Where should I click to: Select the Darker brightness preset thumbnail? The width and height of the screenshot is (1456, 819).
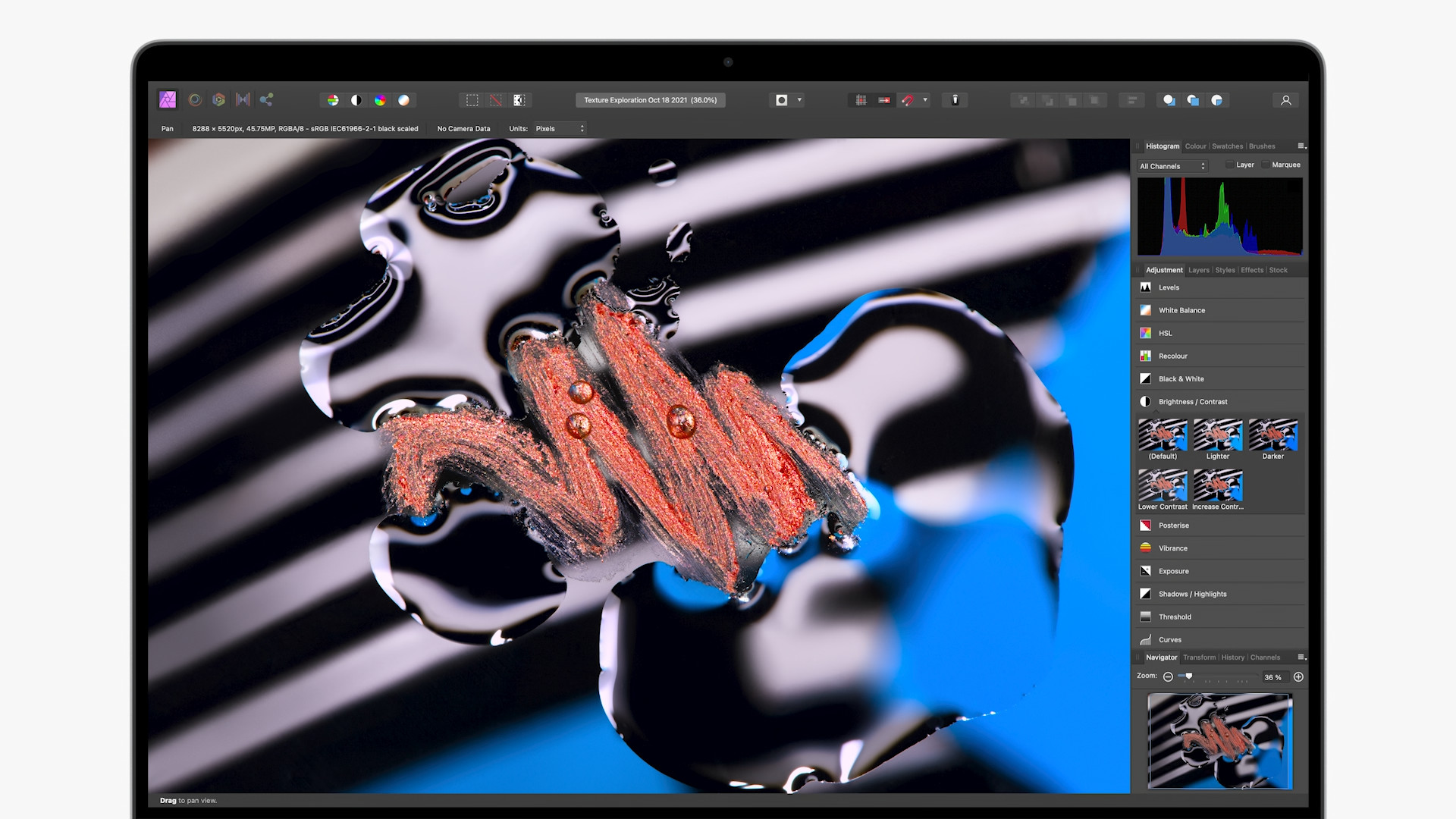(x=1272, y=435)
